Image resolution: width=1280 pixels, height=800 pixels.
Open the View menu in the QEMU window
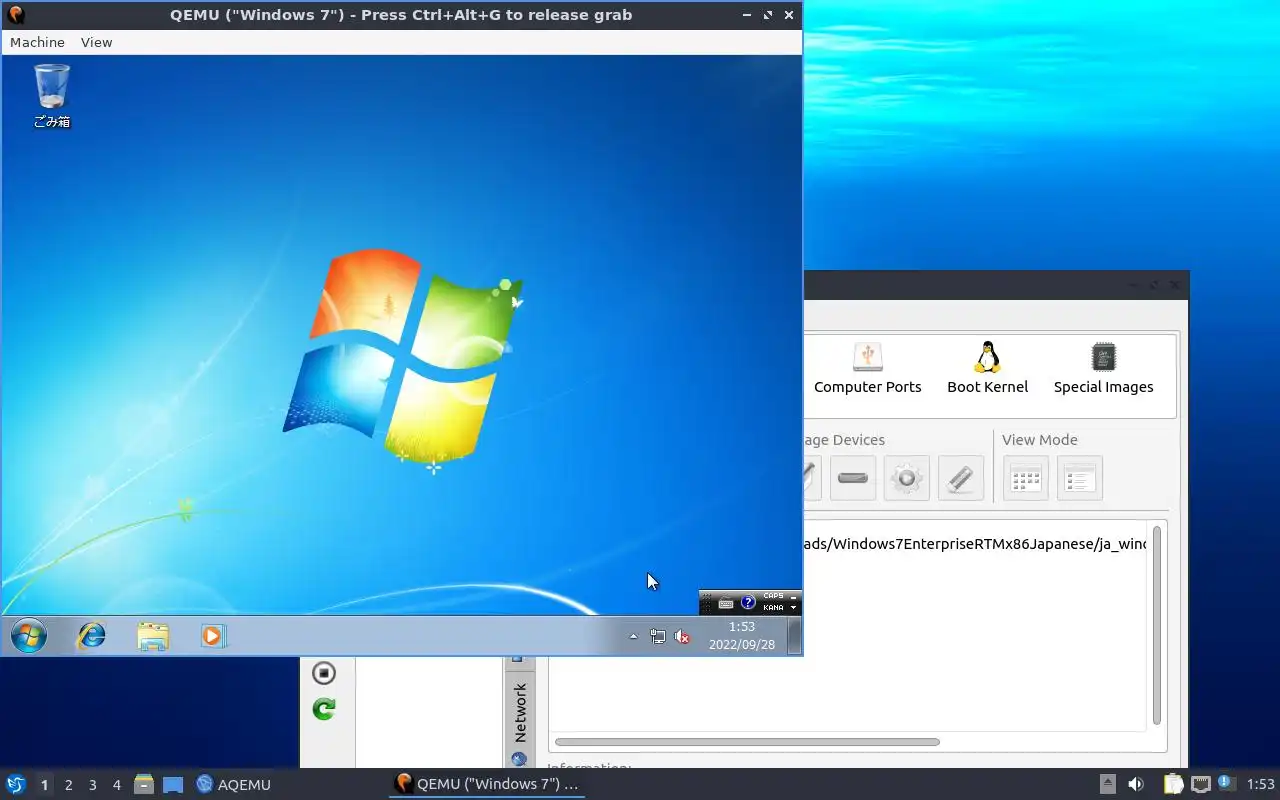(x=96, y=42)
